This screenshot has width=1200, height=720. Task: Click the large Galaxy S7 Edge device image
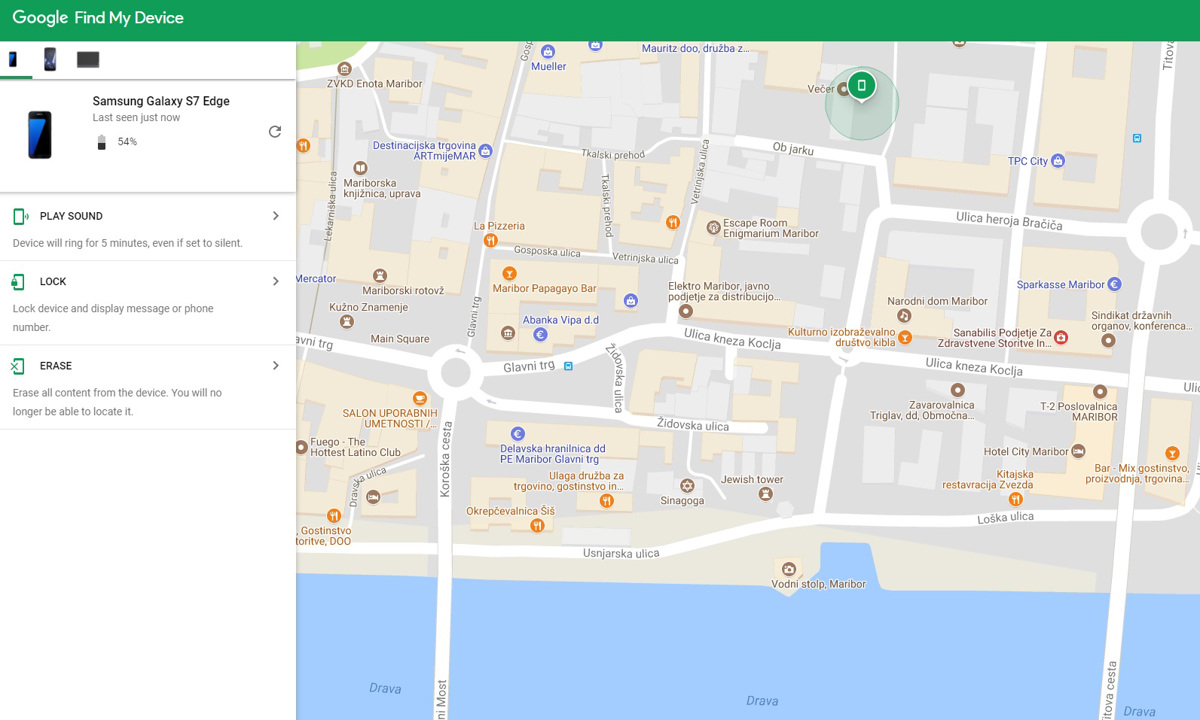tap(40, 135)
